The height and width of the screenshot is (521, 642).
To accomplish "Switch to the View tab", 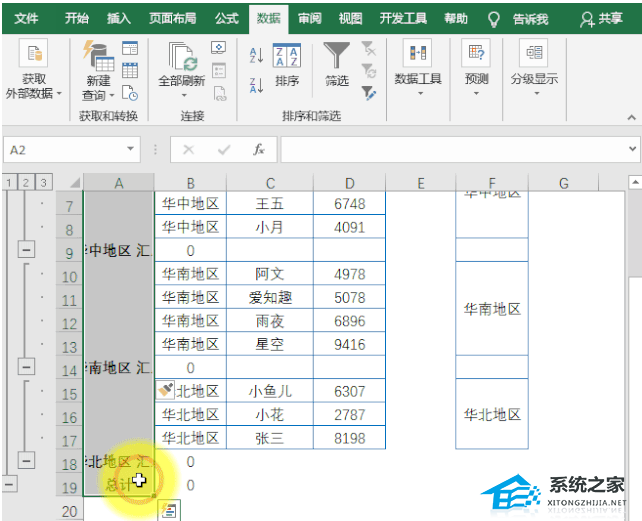I will [x=350, y=18].
